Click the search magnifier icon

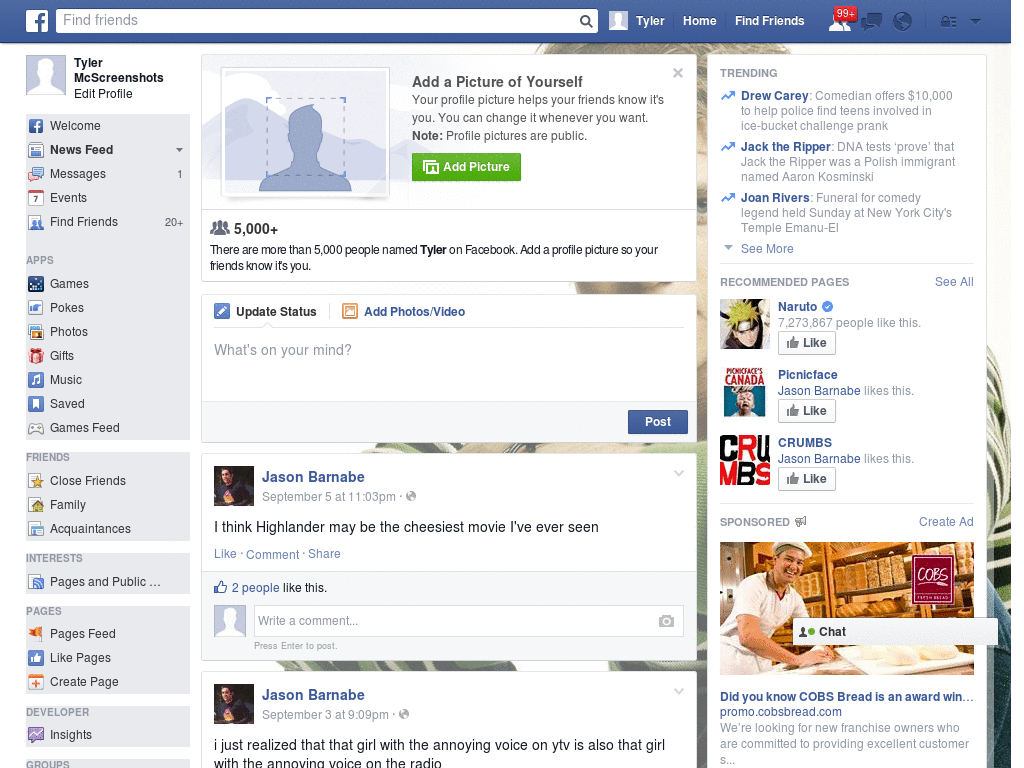pyautogui.click(x=586, y=21)
